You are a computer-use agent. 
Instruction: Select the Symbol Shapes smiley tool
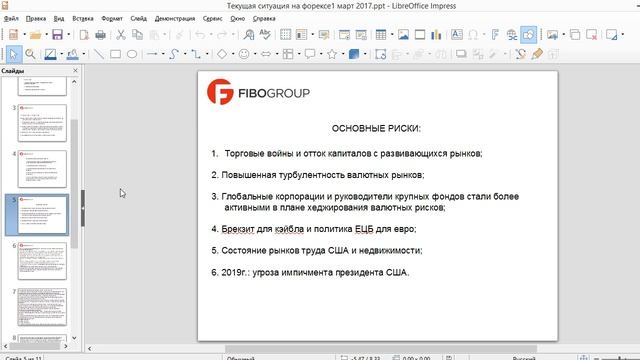coord(244,54)
